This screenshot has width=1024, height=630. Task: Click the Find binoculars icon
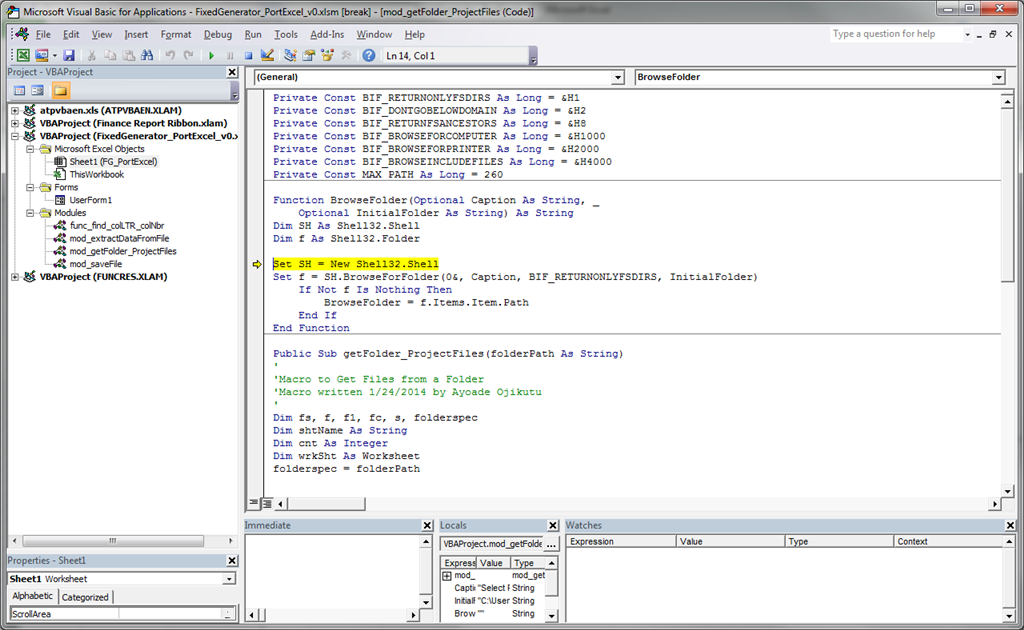[145, 56]
